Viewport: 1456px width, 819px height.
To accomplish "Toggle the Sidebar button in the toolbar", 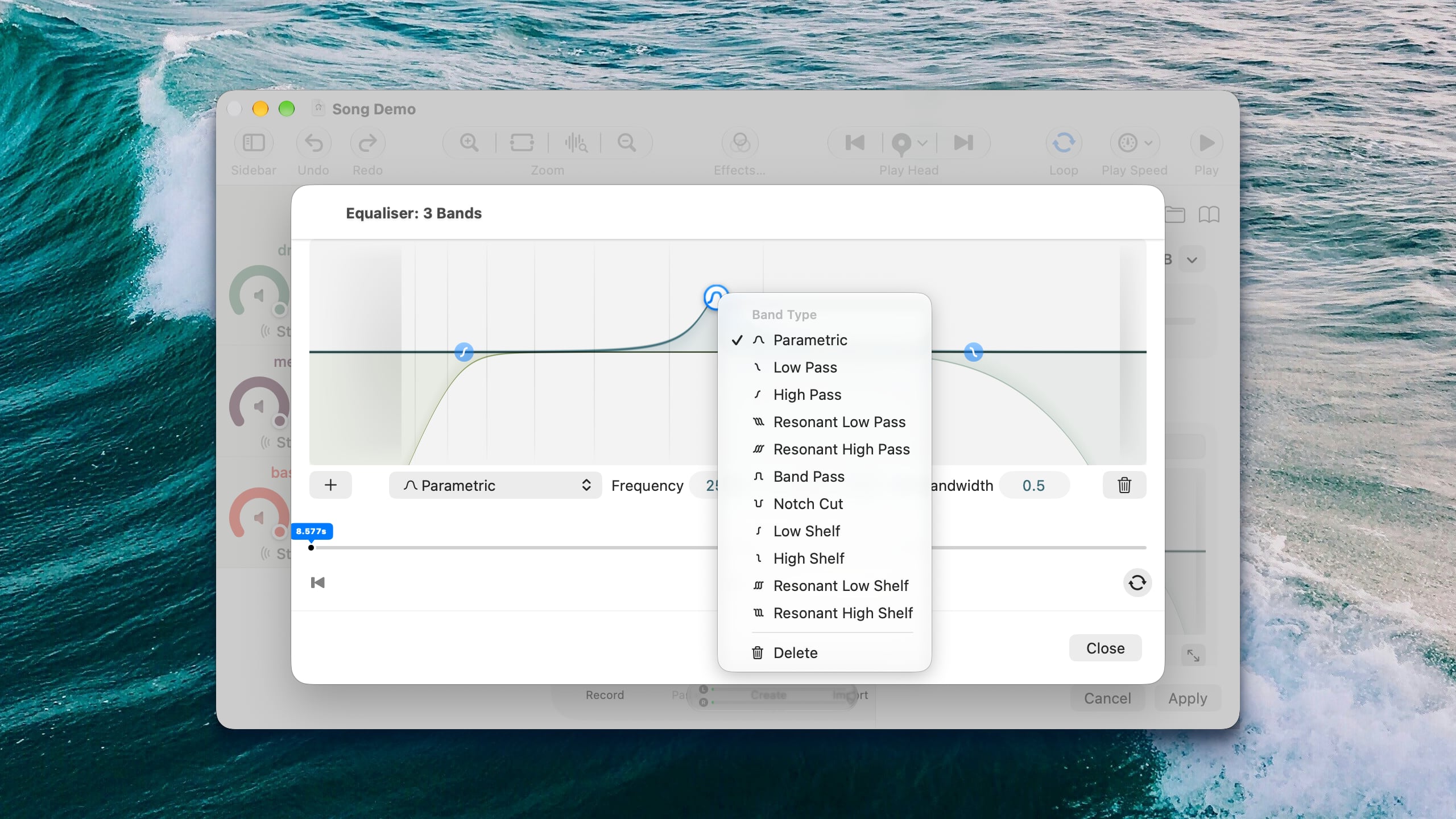I will (254, 143).
